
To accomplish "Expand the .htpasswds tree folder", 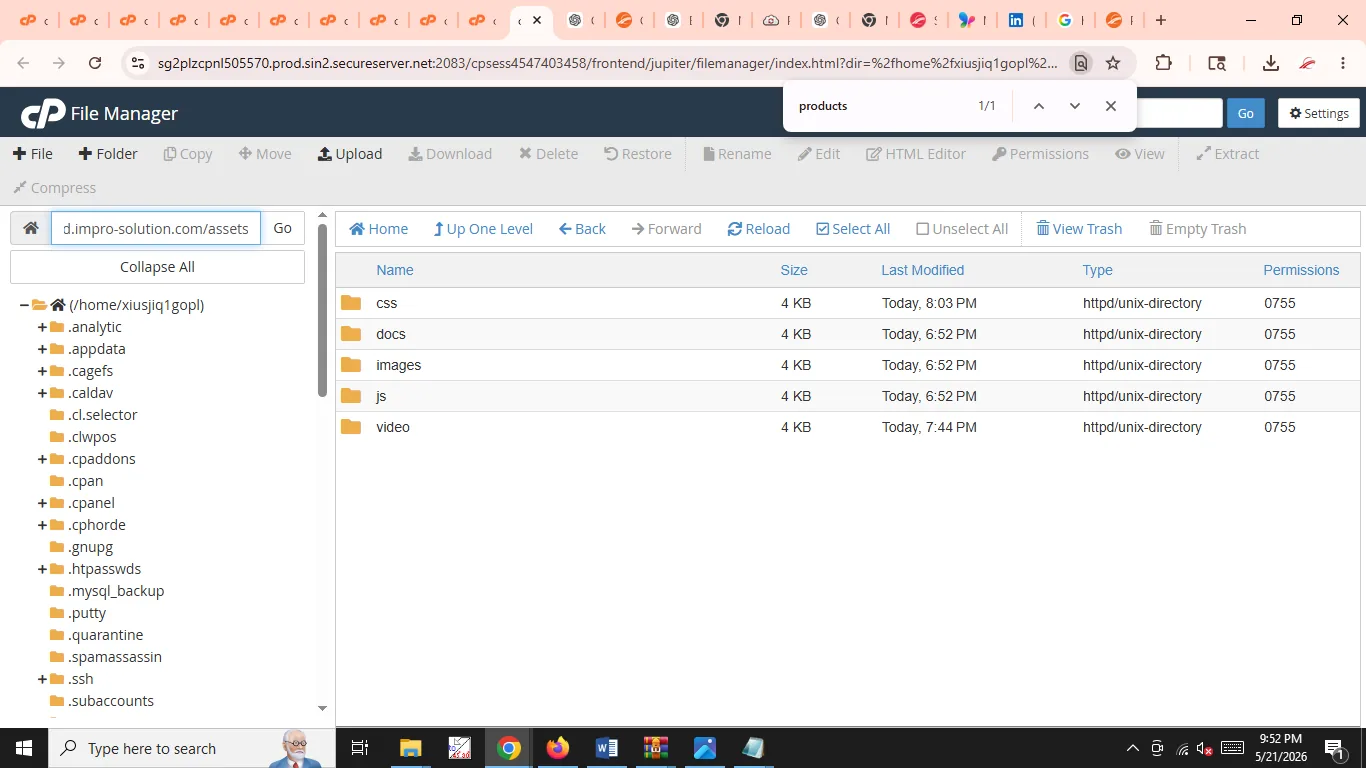I will [x=42, y=569].
